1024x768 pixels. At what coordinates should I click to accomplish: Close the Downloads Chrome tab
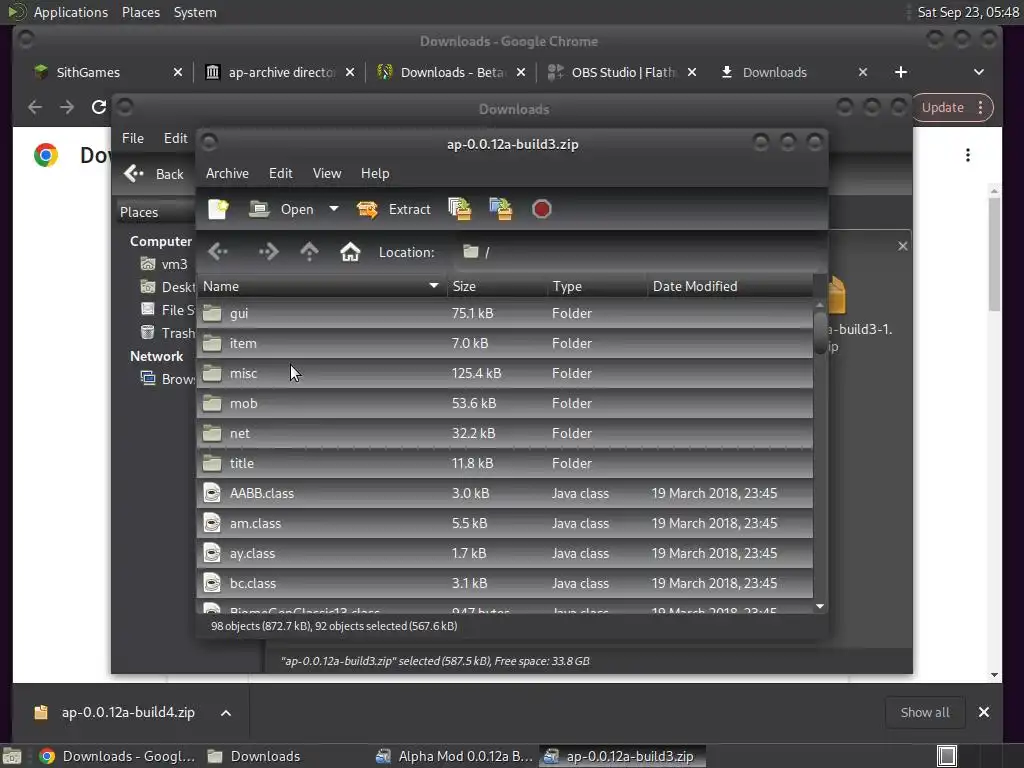(863, 72)
